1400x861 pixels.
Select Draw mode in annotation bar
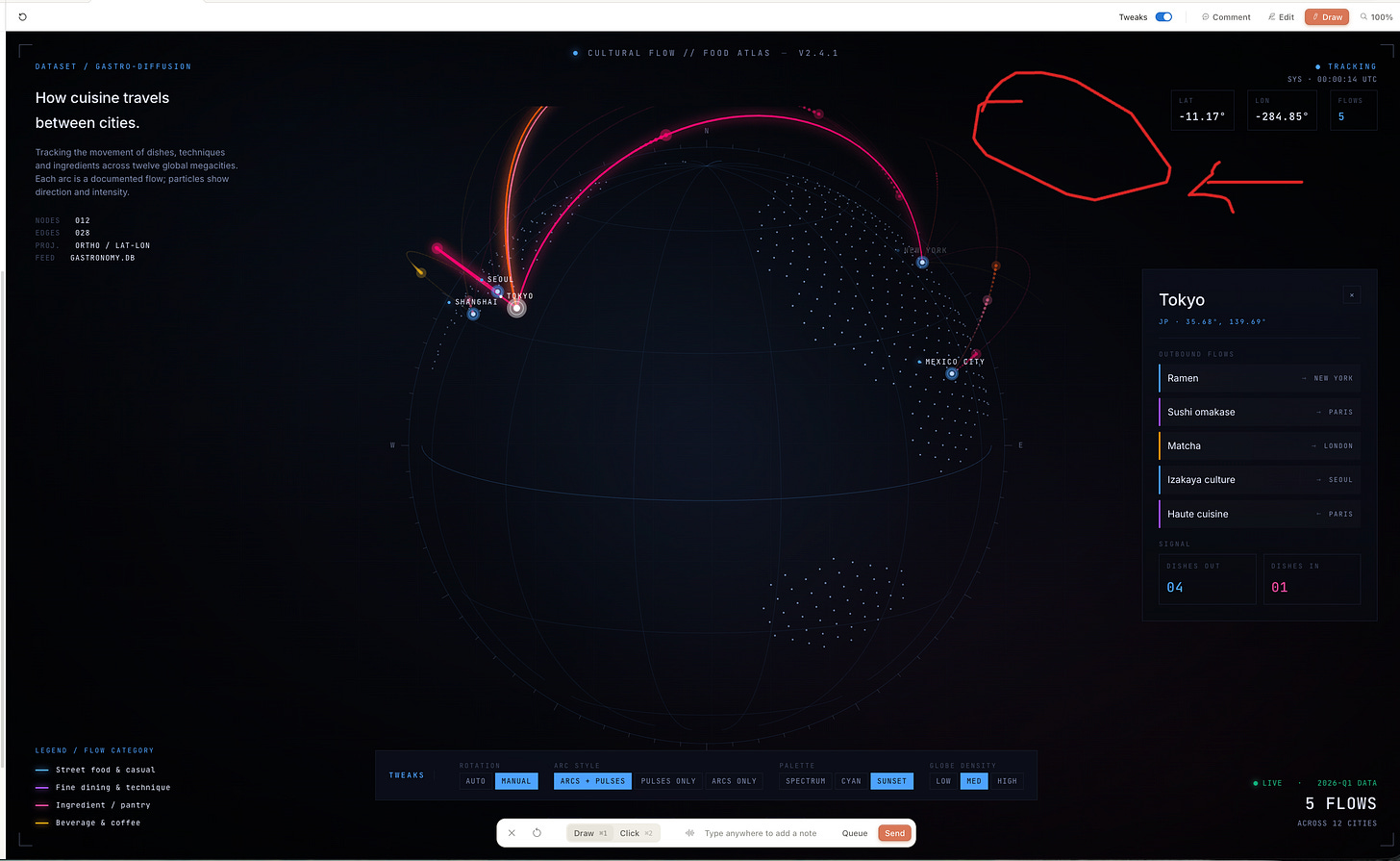590,833
